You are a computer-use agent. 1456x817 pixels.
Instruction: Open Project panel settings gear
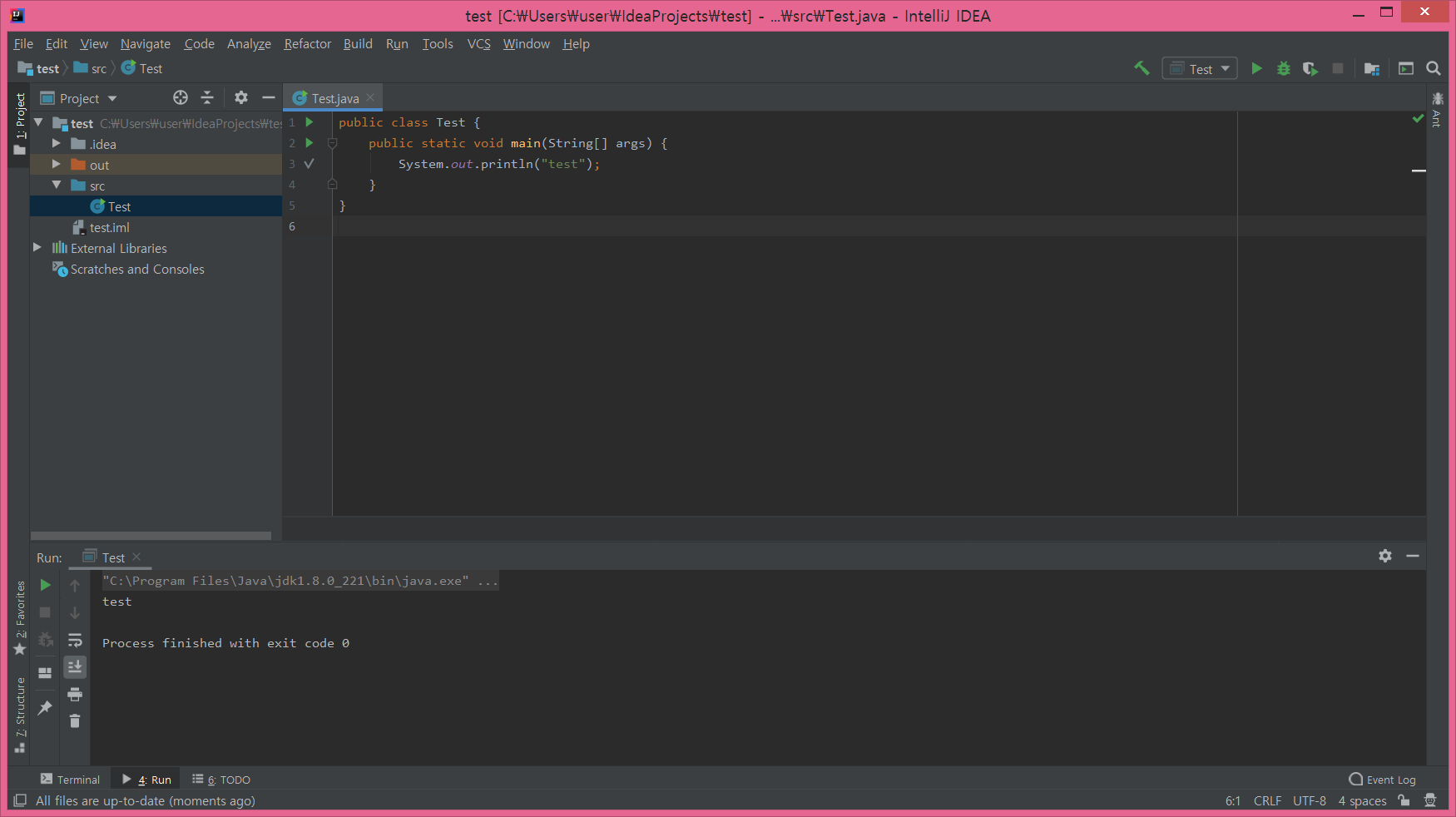(x=241, y=97)
